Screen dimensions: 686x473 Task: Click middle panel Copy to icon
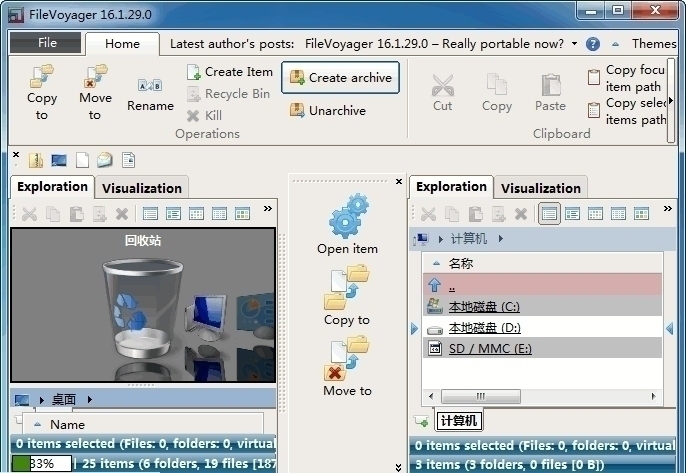tap(346, 287)
